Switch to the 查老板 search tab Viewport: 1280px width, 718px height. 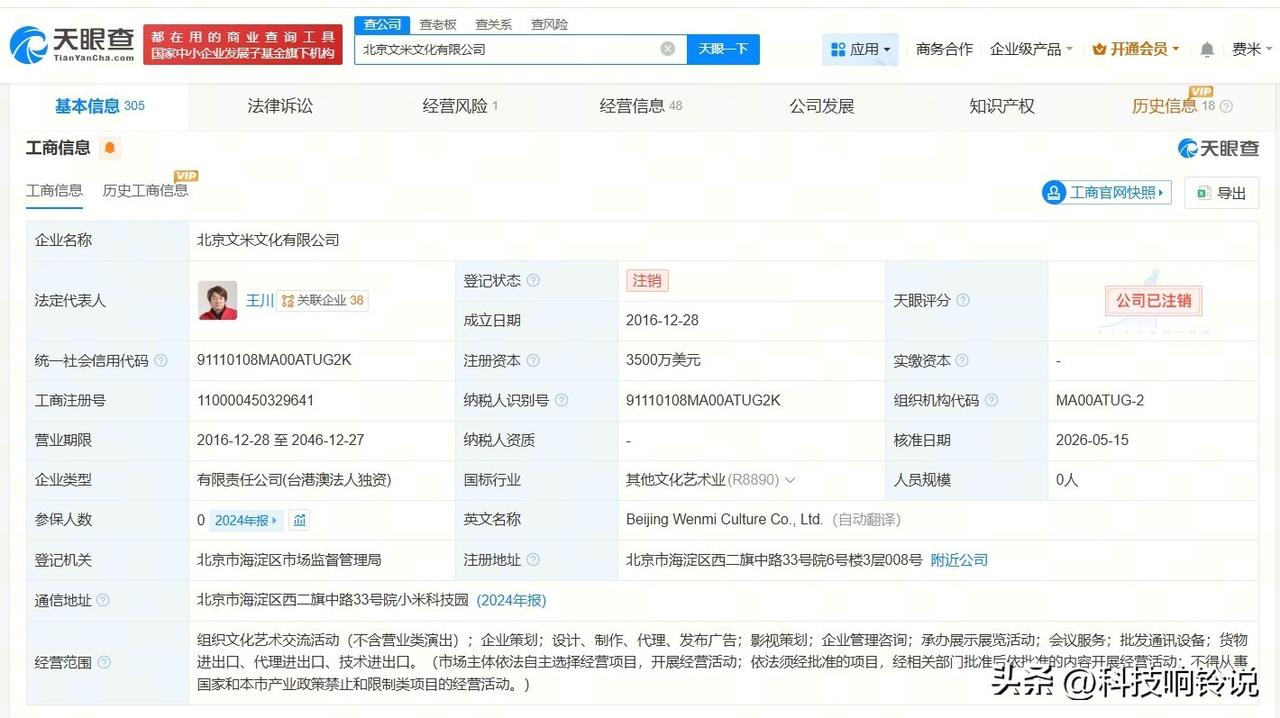coord(438,24)
